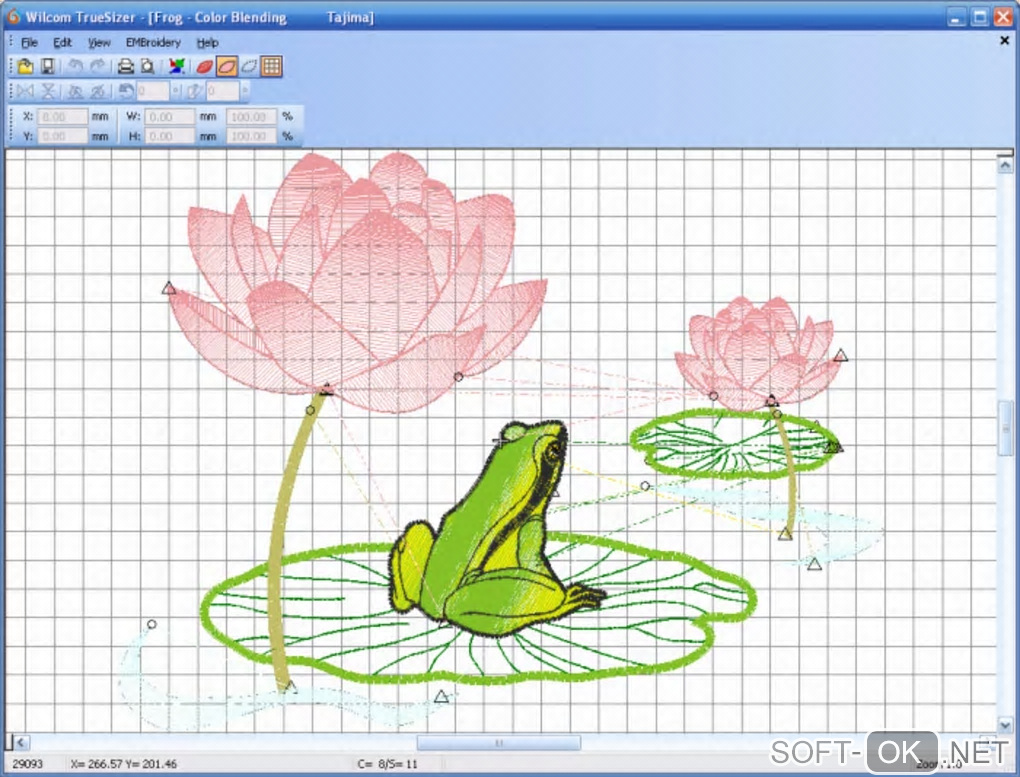Screen dimensions: 1020x777
Task: Click the rotate-by-angle arrow icon
Action: [126, 91]
